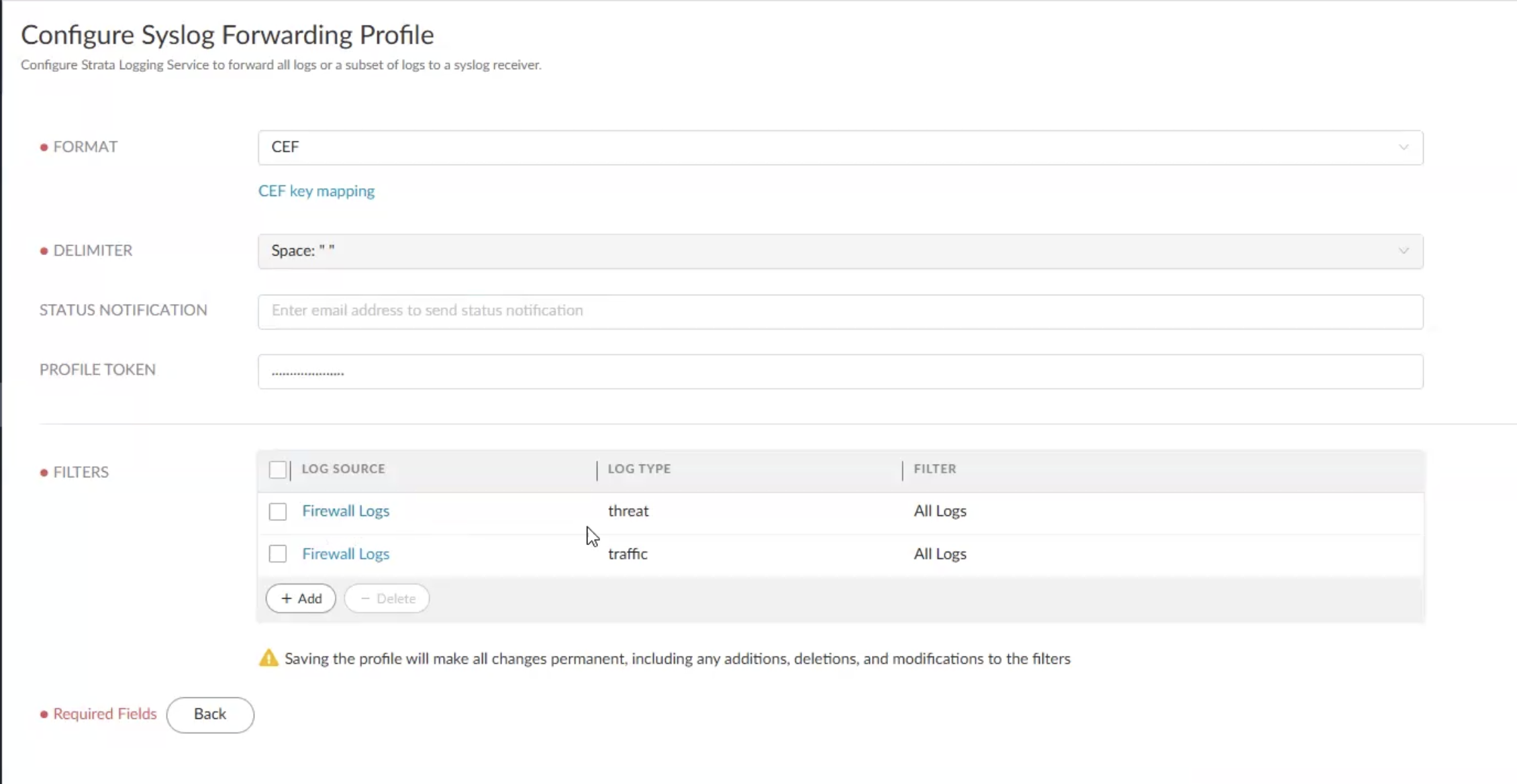Click the LOG TYPE column header
1517x784 pixels.
(x=639, y=469)
